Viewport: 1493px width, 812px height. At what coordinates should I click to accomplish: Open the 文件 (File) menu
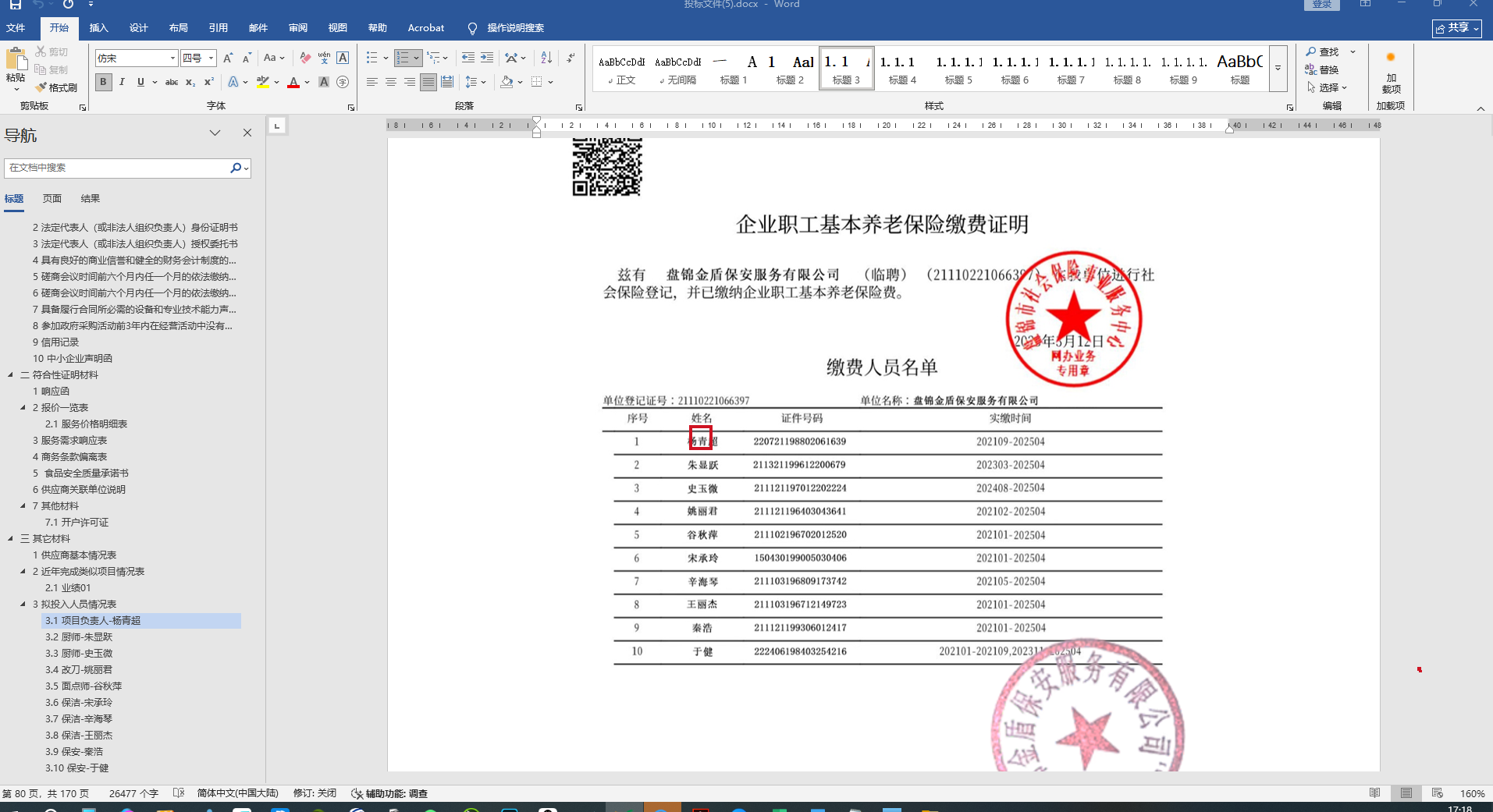16,28
